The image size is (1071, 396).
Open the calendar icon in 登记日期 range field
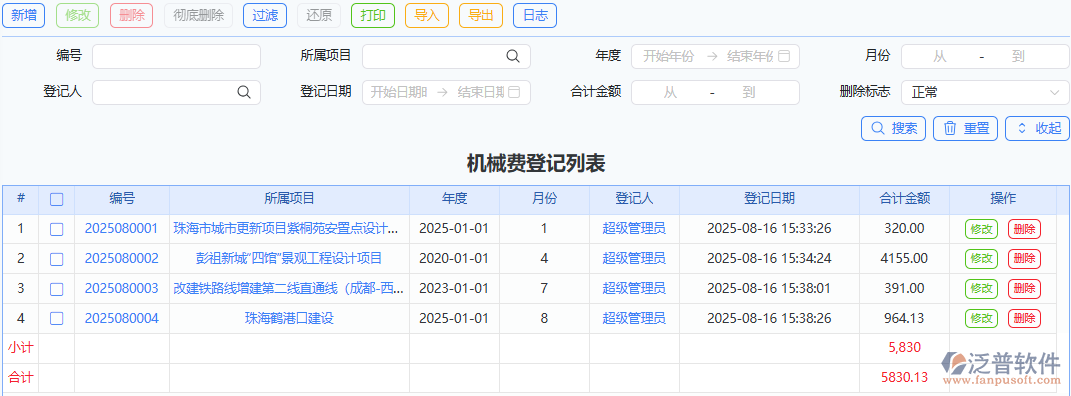514,92
